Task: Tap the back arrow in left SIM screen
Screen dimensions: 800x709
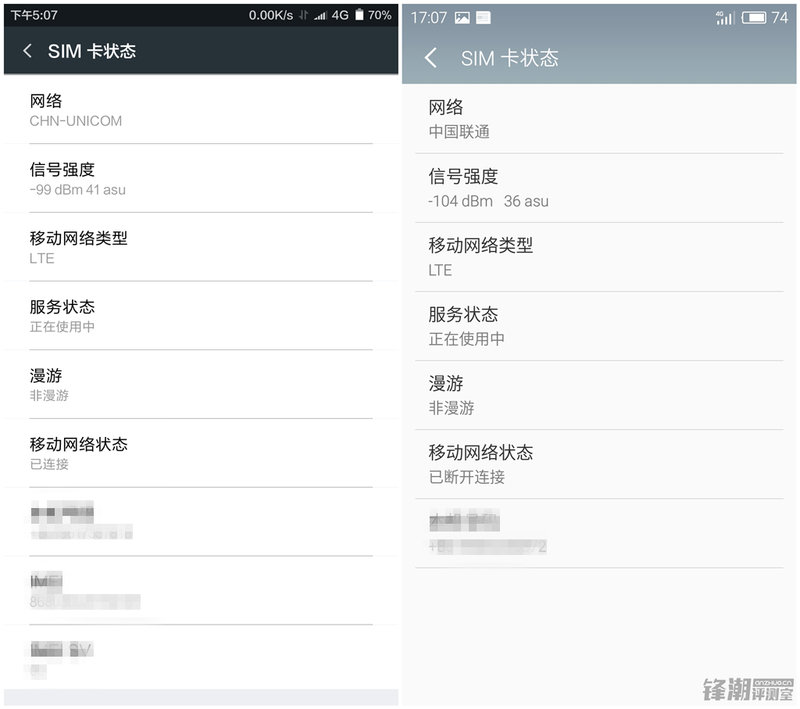Action: click(x=28, y=50)
